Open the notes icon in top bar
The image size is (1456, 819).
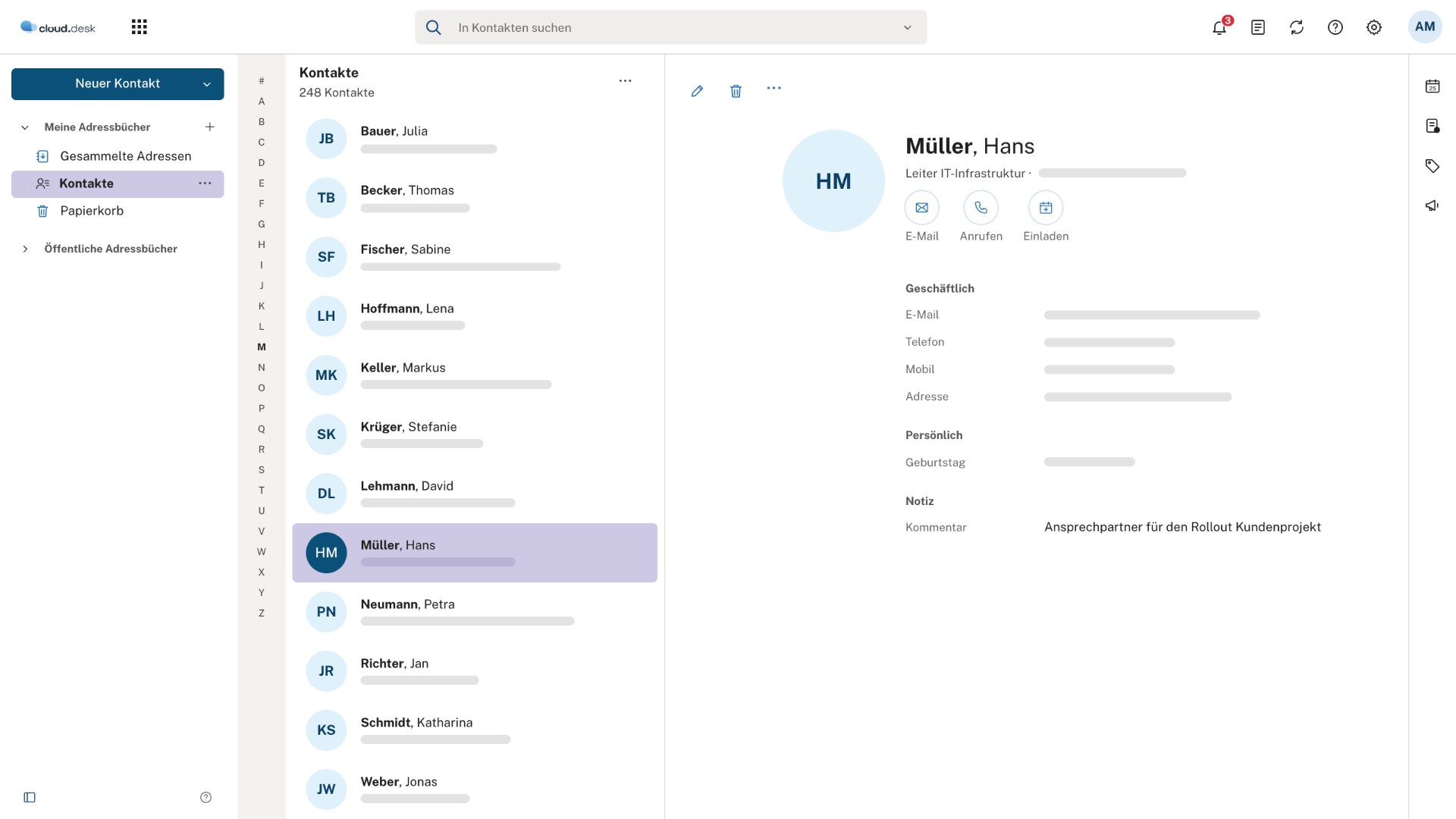click(1258, 27)
